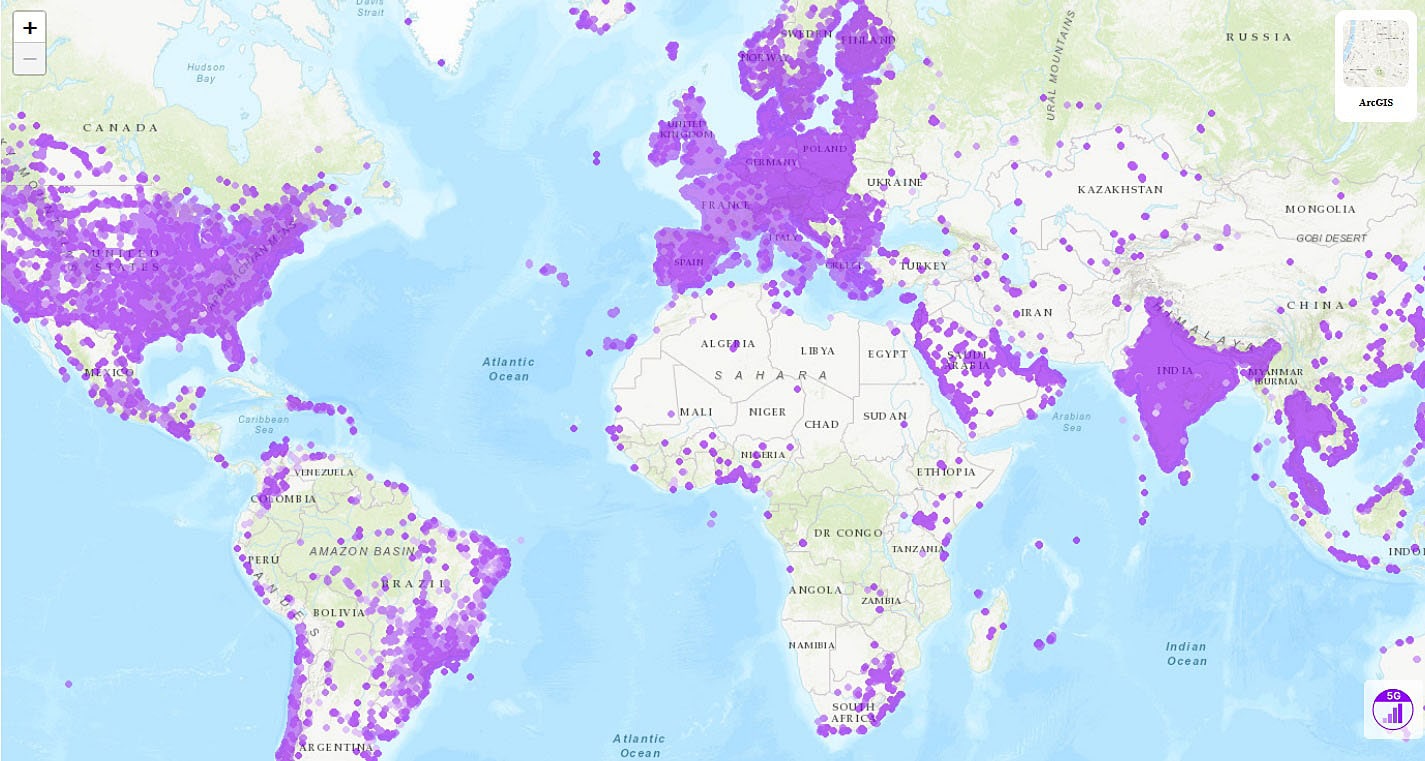Select the IRAN label

[x=1037, y=312]
